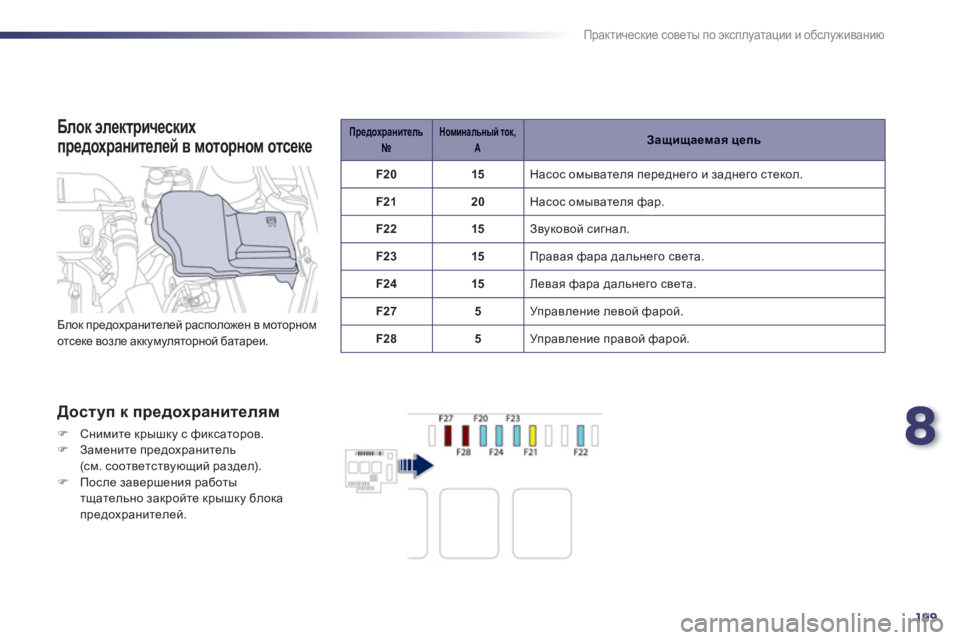Viewport: 960px width, 640px height.
Task: Click the 'Номинальный ток, А' column header
Action: click(478, 140)
